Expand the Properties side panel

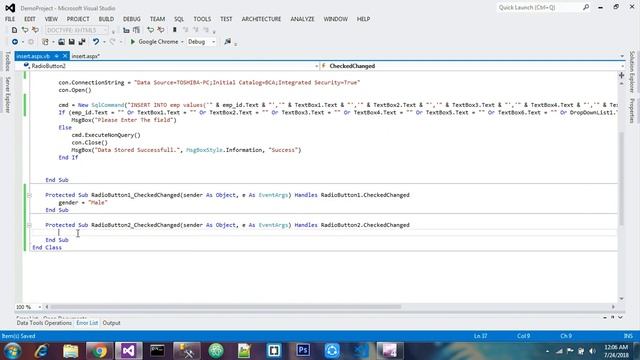(632, 111)
